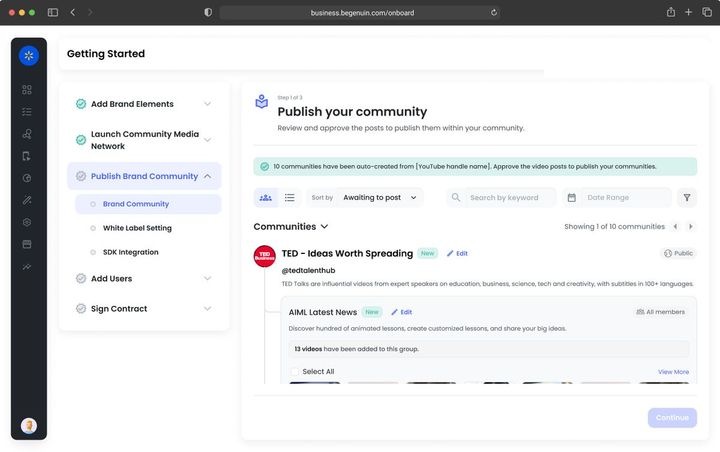This screenshot has width=720, height=452.
Task: Click the calendar icon in Date Range
Action: coord(572,198)
